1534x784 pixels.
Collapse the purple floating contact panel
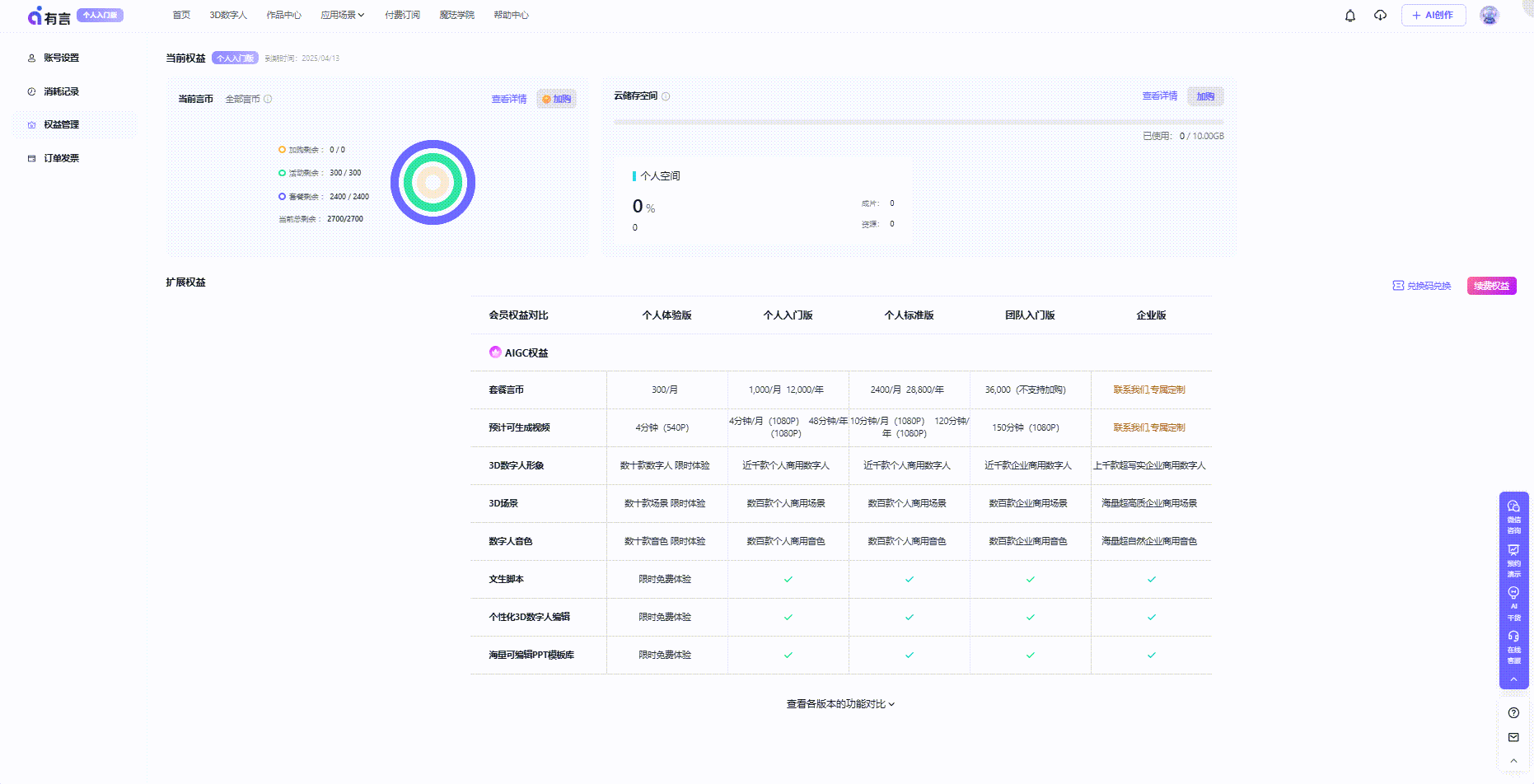[x=1513, y=679]
